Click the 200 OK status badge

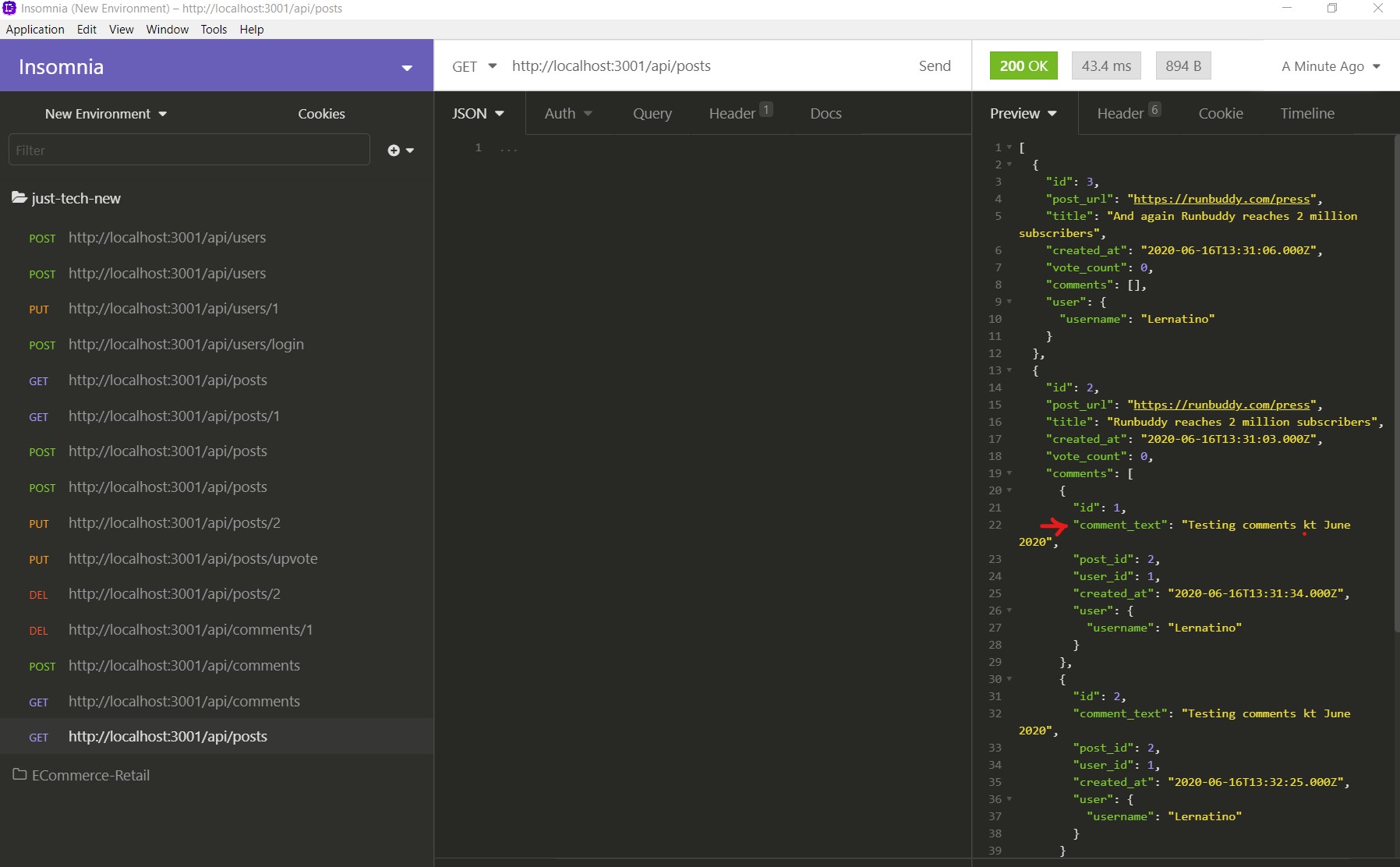click(x=1023, y=66)
